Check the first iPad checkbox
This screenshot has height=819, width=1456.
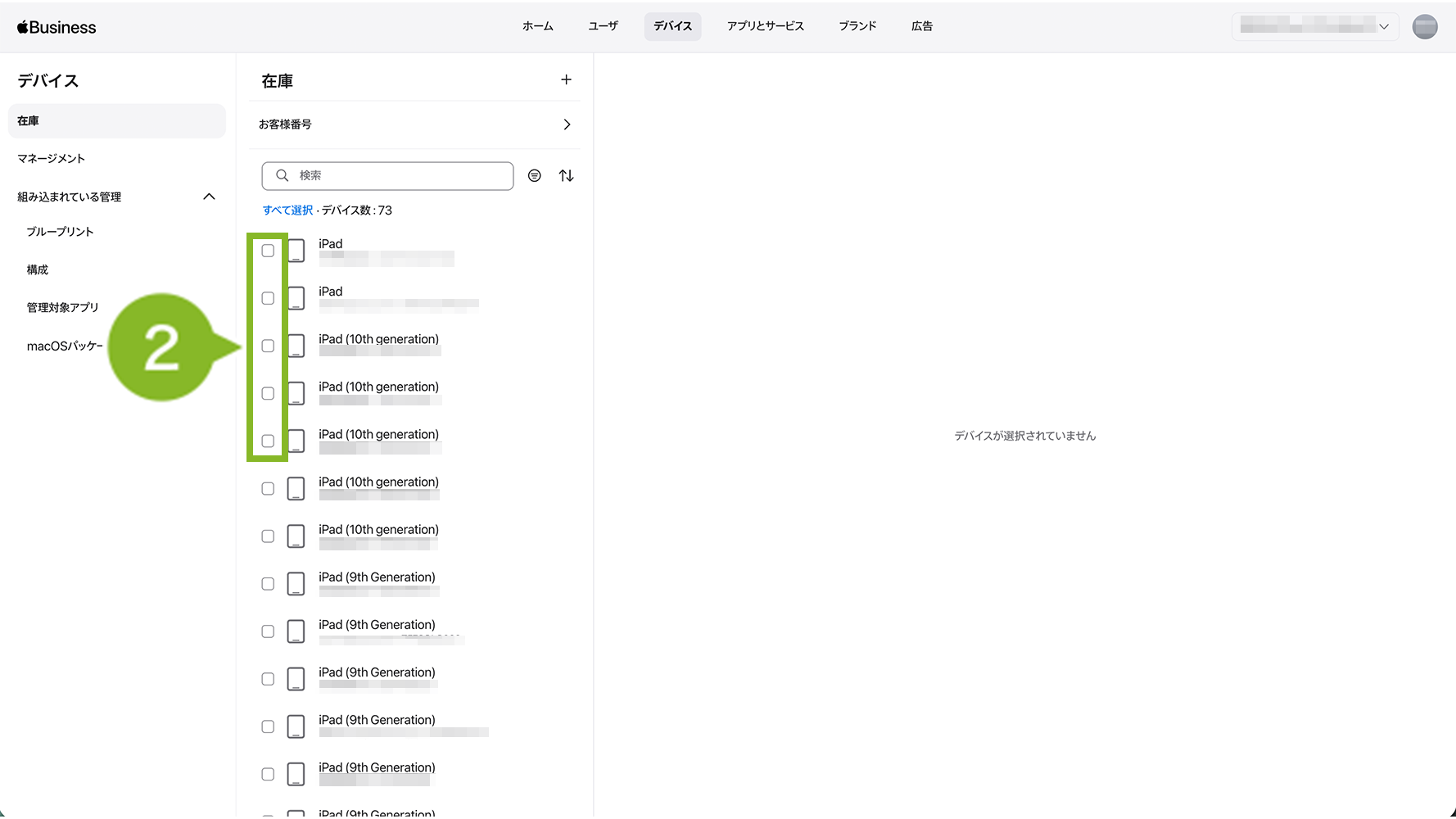268,251
